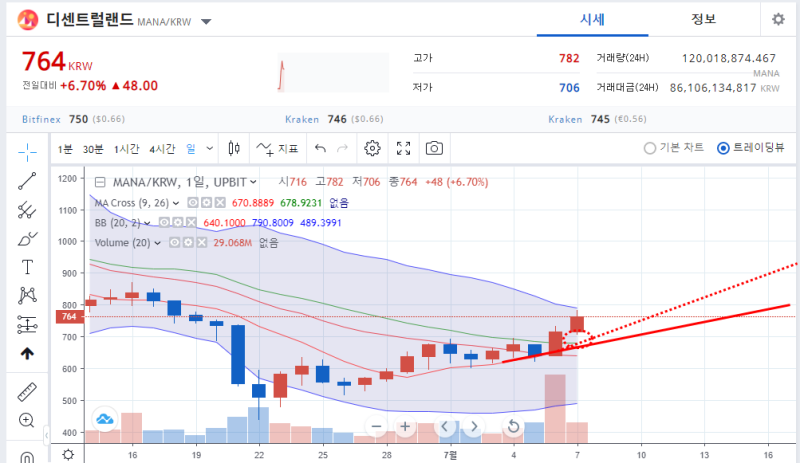800x463 pixels.
Task: Open BB indicator settings
Action: (178, 223)
